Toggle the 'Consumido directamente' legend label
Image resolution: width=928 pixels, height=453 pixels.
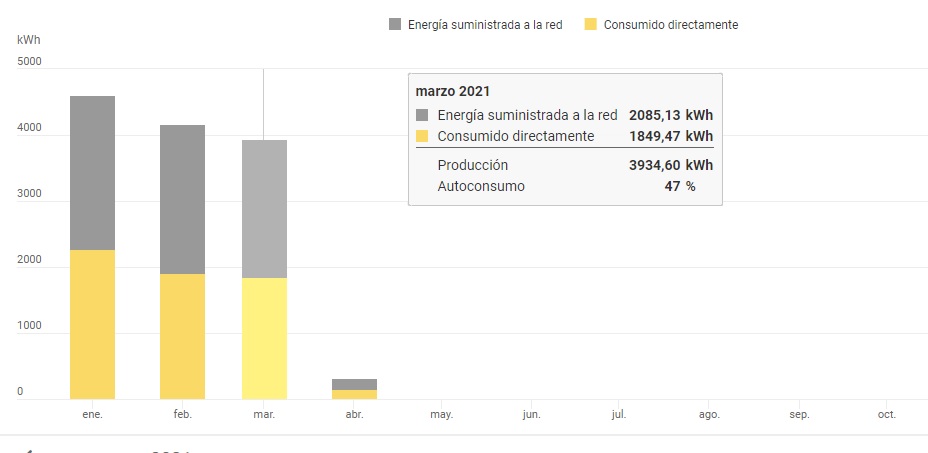671,24
